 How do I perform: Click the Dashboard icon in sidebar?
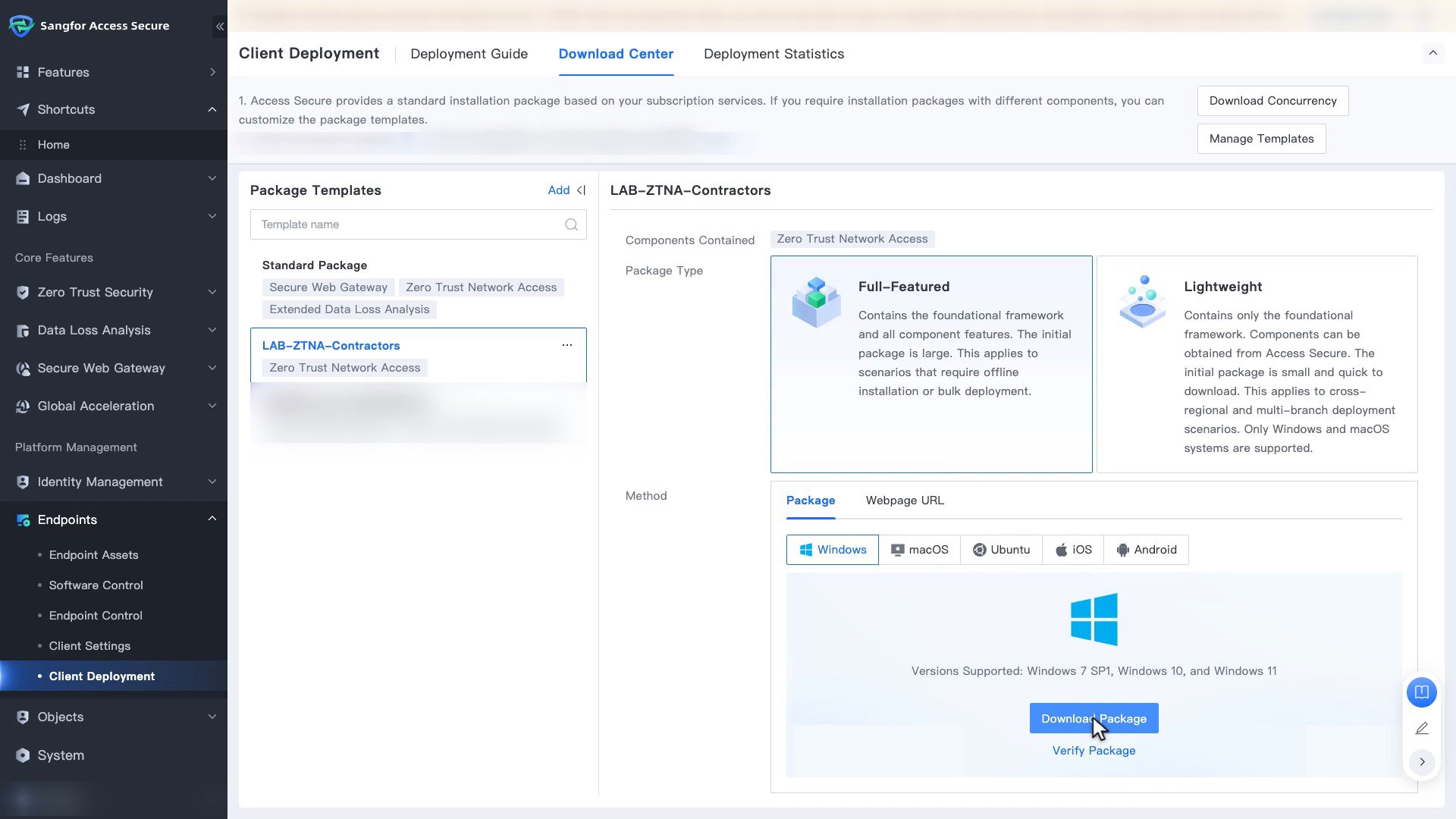(x=23, y=178)
